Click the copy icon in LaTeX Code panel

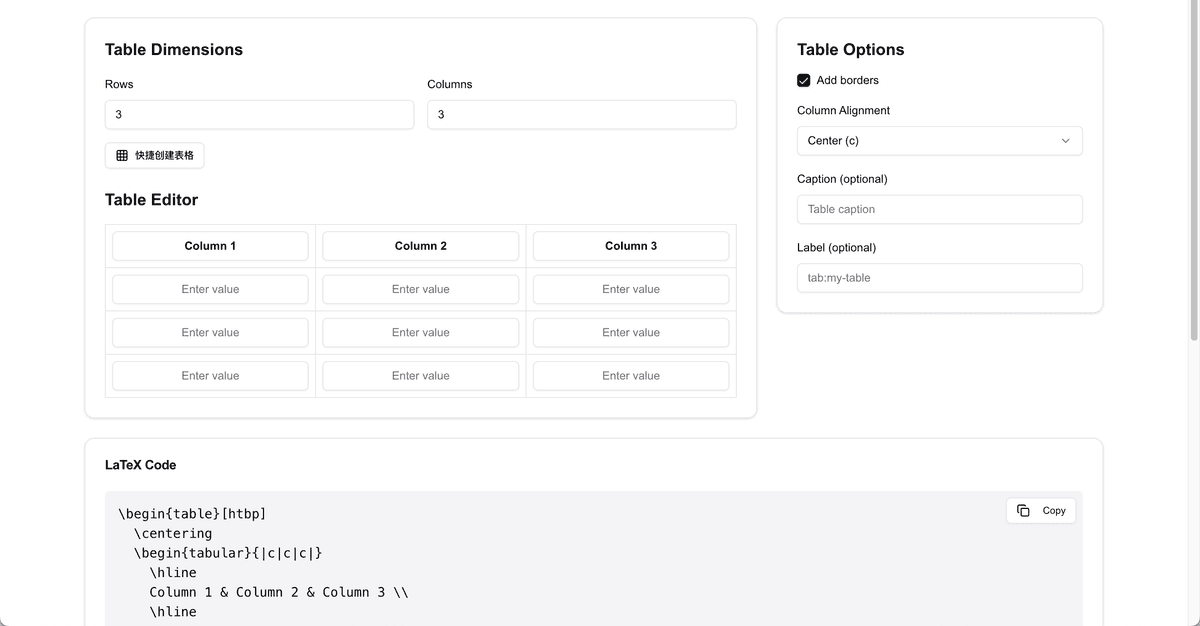pos(1023,510)
